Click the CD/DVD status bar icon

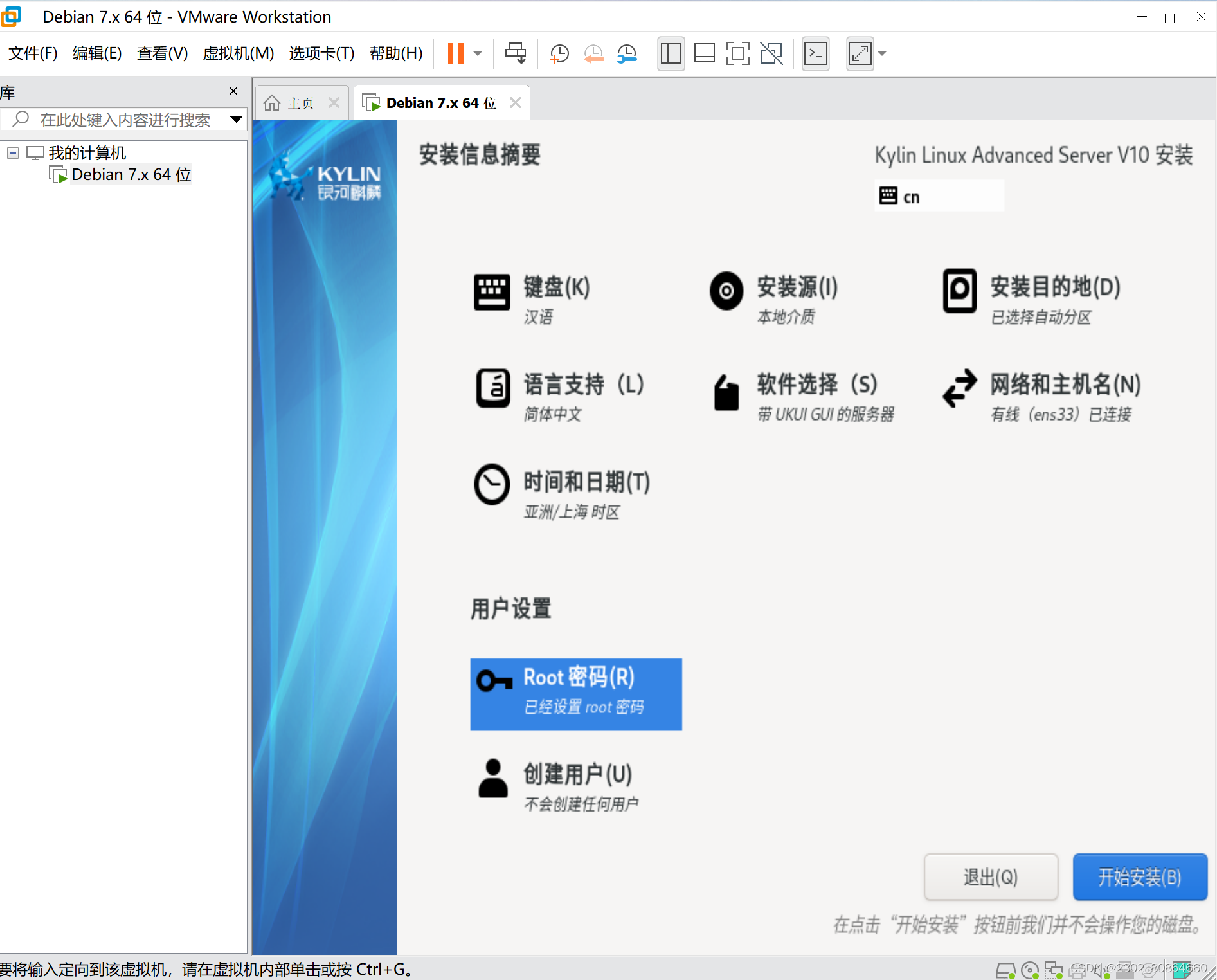1030,970
